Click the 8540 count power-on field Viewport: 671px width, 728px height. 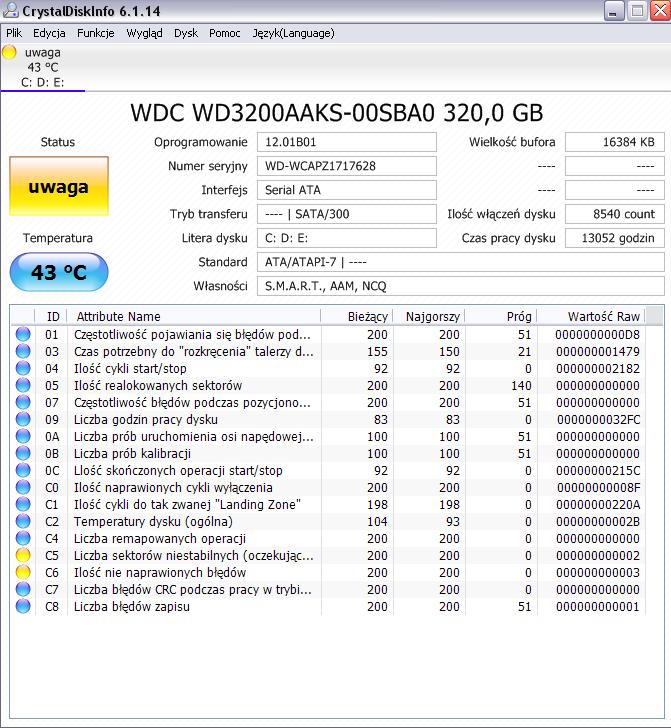point(615,214)
